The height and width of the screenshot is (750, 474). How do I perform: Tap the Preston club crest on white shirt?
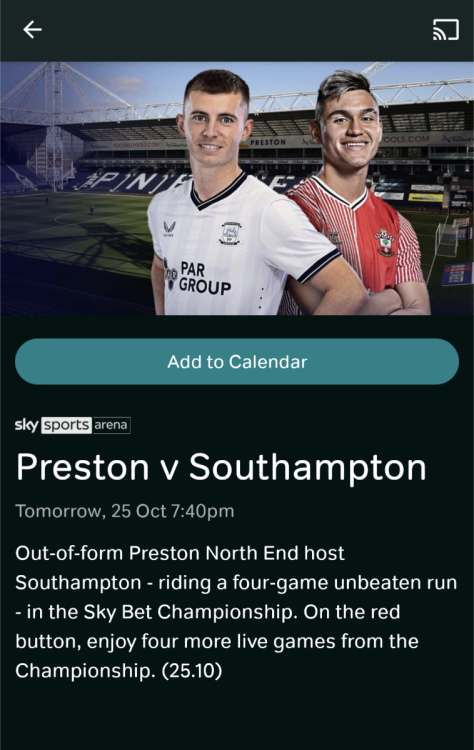tap(231, 234)
